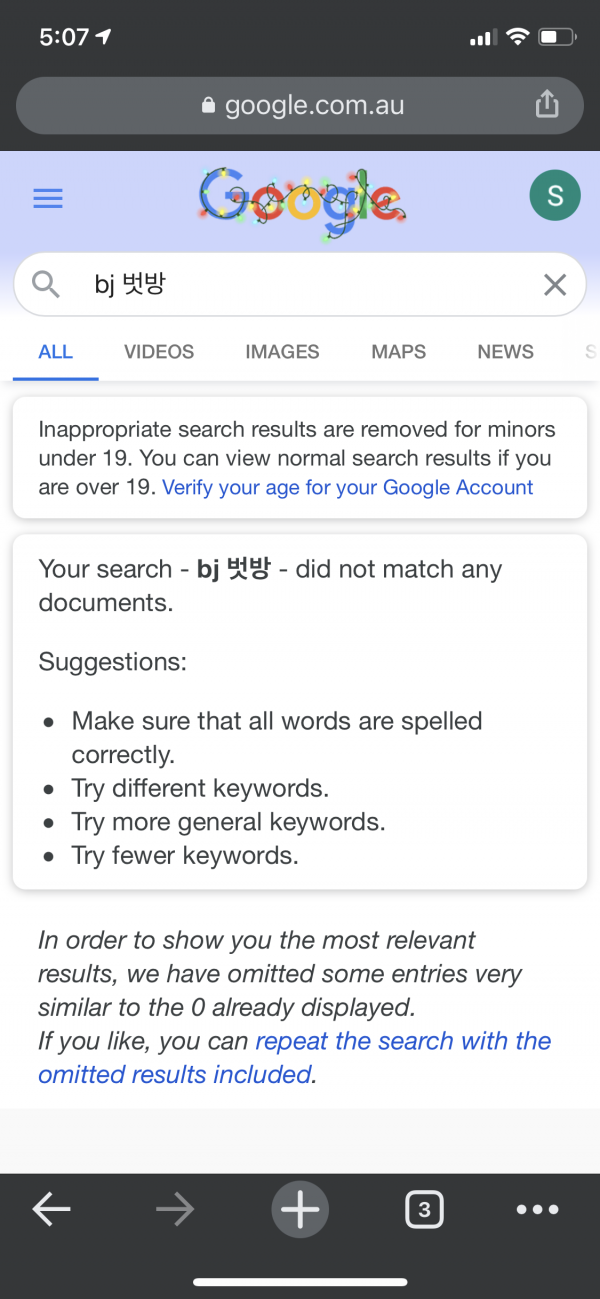The width and height of the screenshot is (600, 1299).
Task: Open the green S account avatar
Action: click(555, 196)
